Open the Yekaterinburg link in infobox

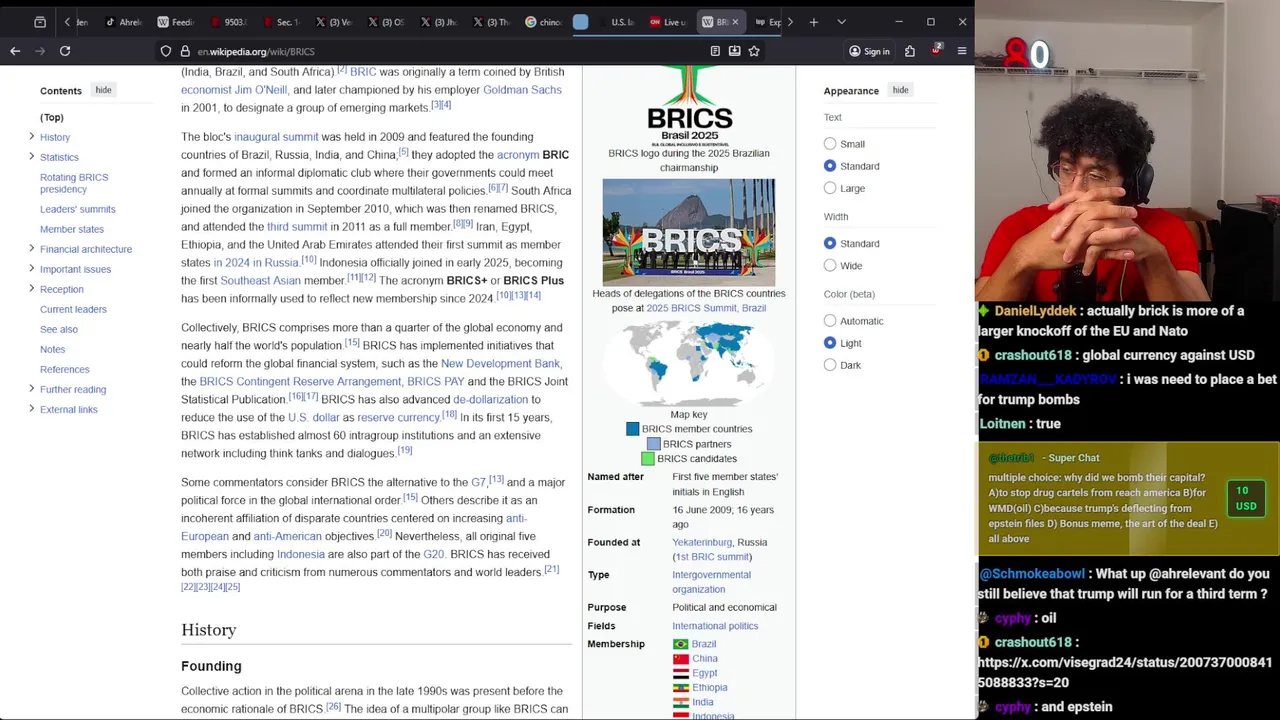702,543
